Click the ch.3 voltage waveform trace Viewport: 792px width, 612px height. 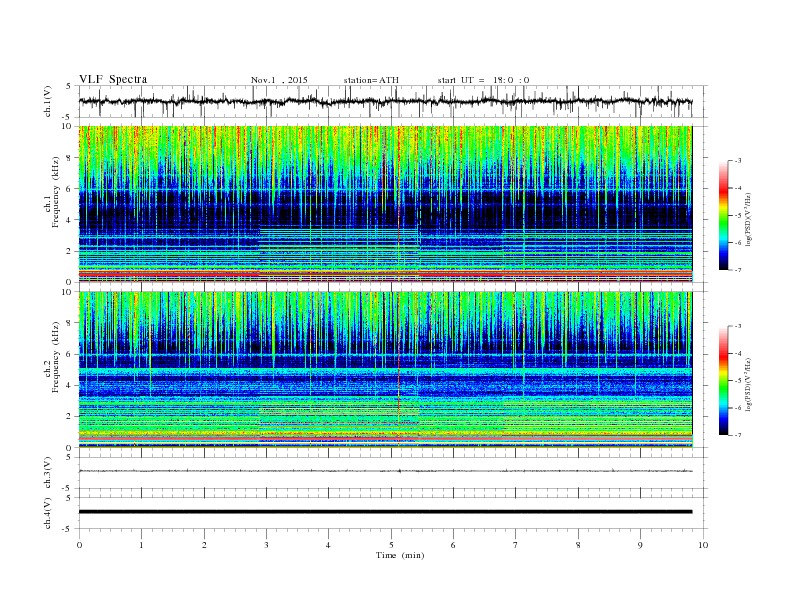click(x=385, y=471)
